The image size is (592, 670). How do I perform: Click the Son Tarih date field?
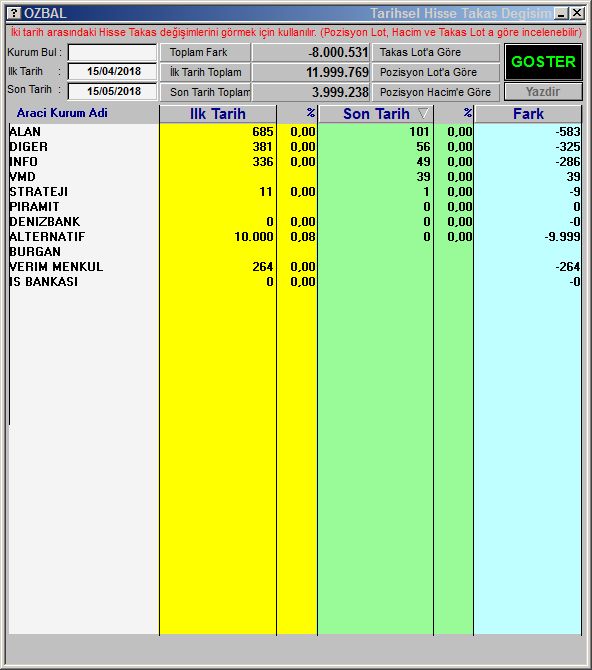[x=112, y=91]
